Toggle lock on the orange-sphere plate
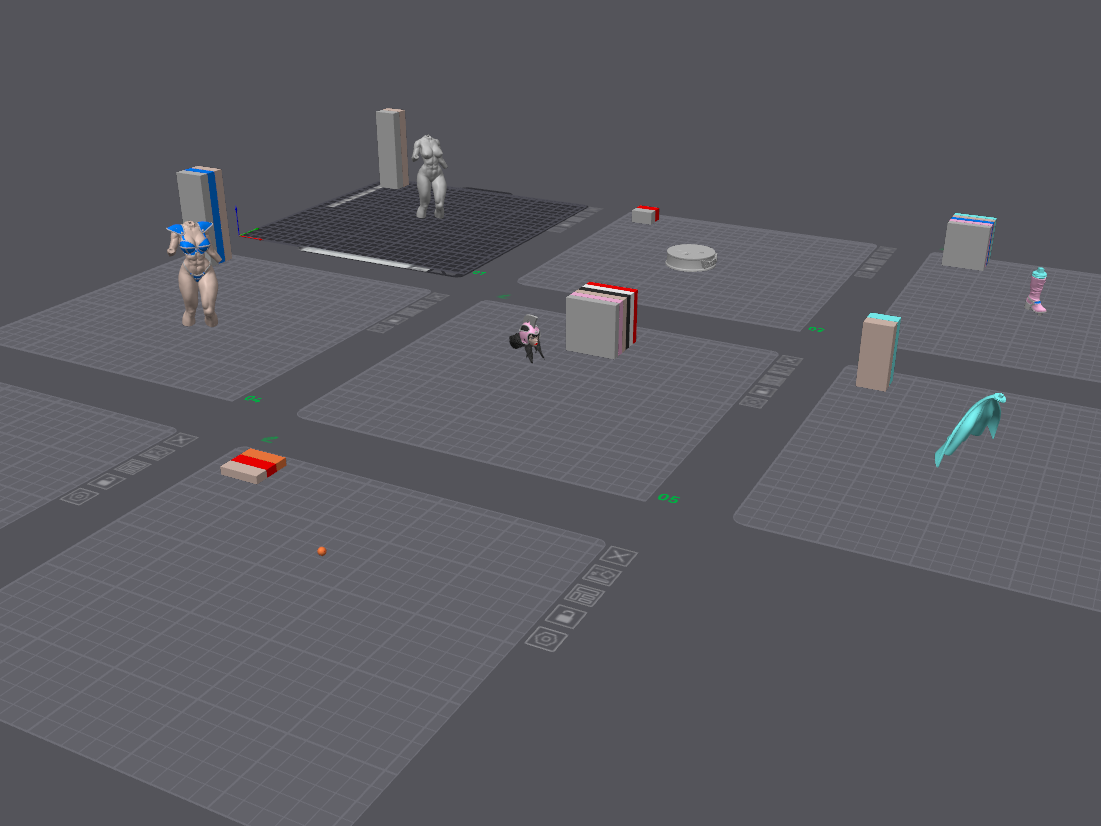This screenshot has height=826, width=1101. click(566, 617)
